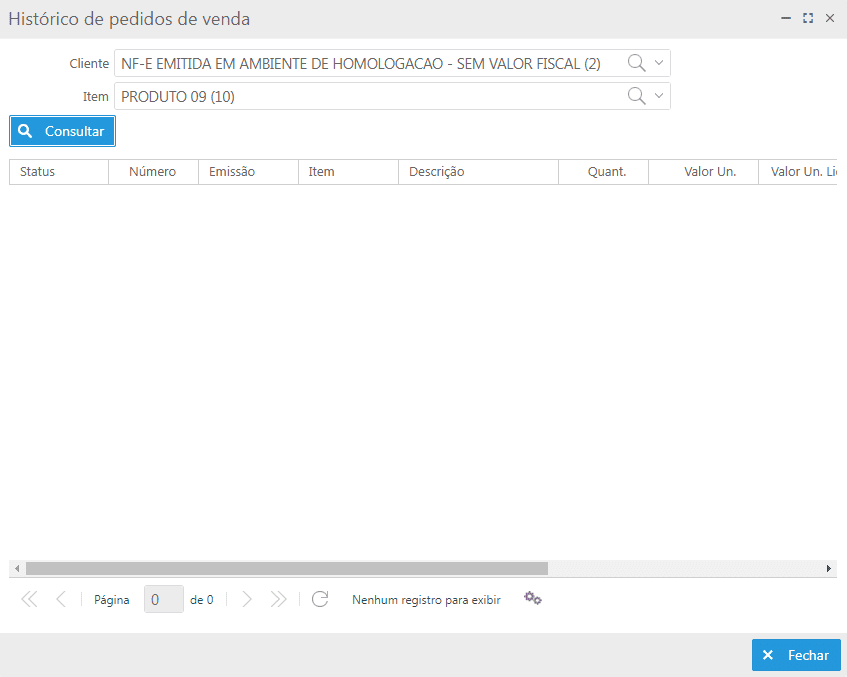
Task: Click the horizontal scrollbar thumb
Action: [287, 568]
